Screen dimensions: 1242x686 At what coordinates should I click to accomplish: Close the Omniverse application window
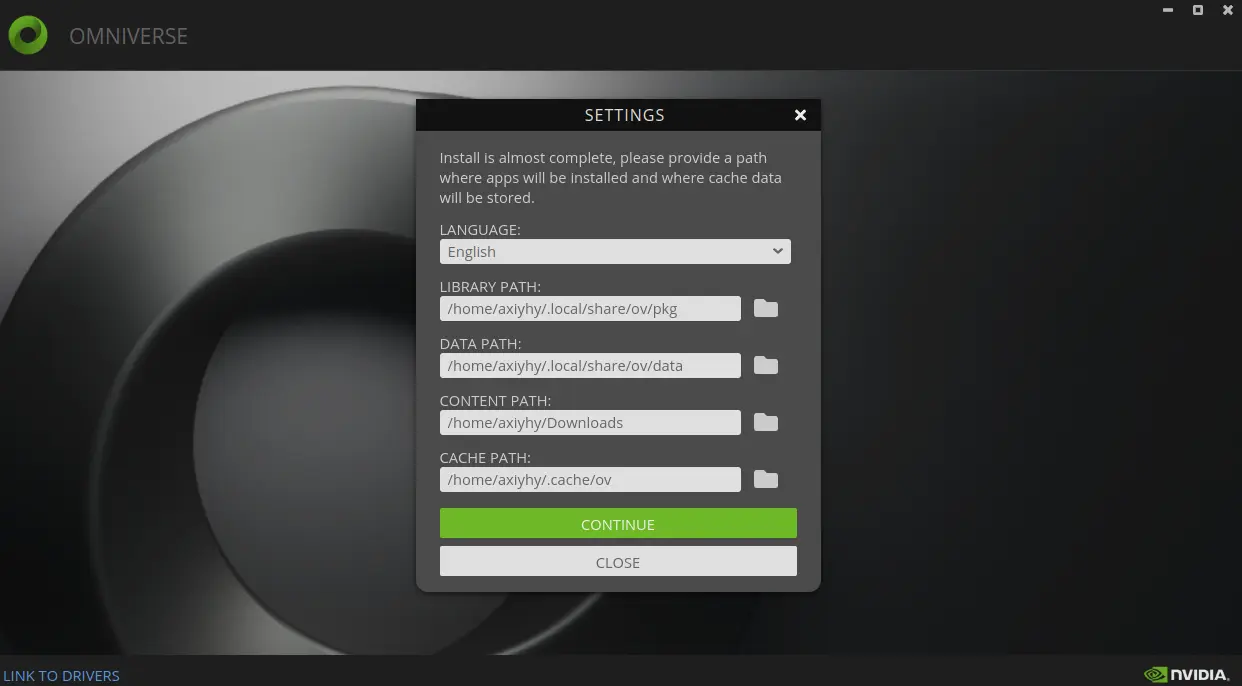(x=1227, y=10)
